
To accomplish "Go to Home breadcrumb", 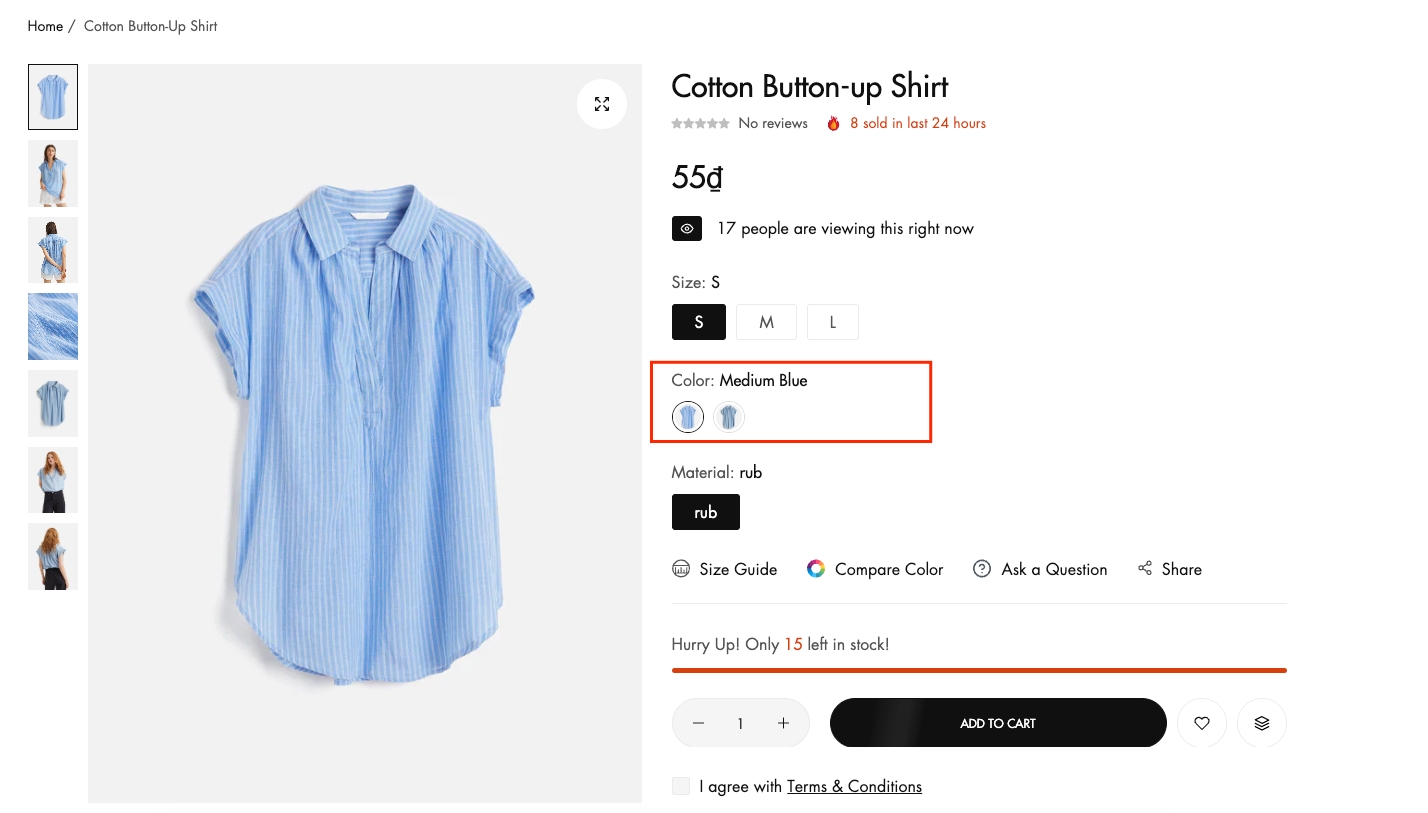I will (x=45, y=26).
